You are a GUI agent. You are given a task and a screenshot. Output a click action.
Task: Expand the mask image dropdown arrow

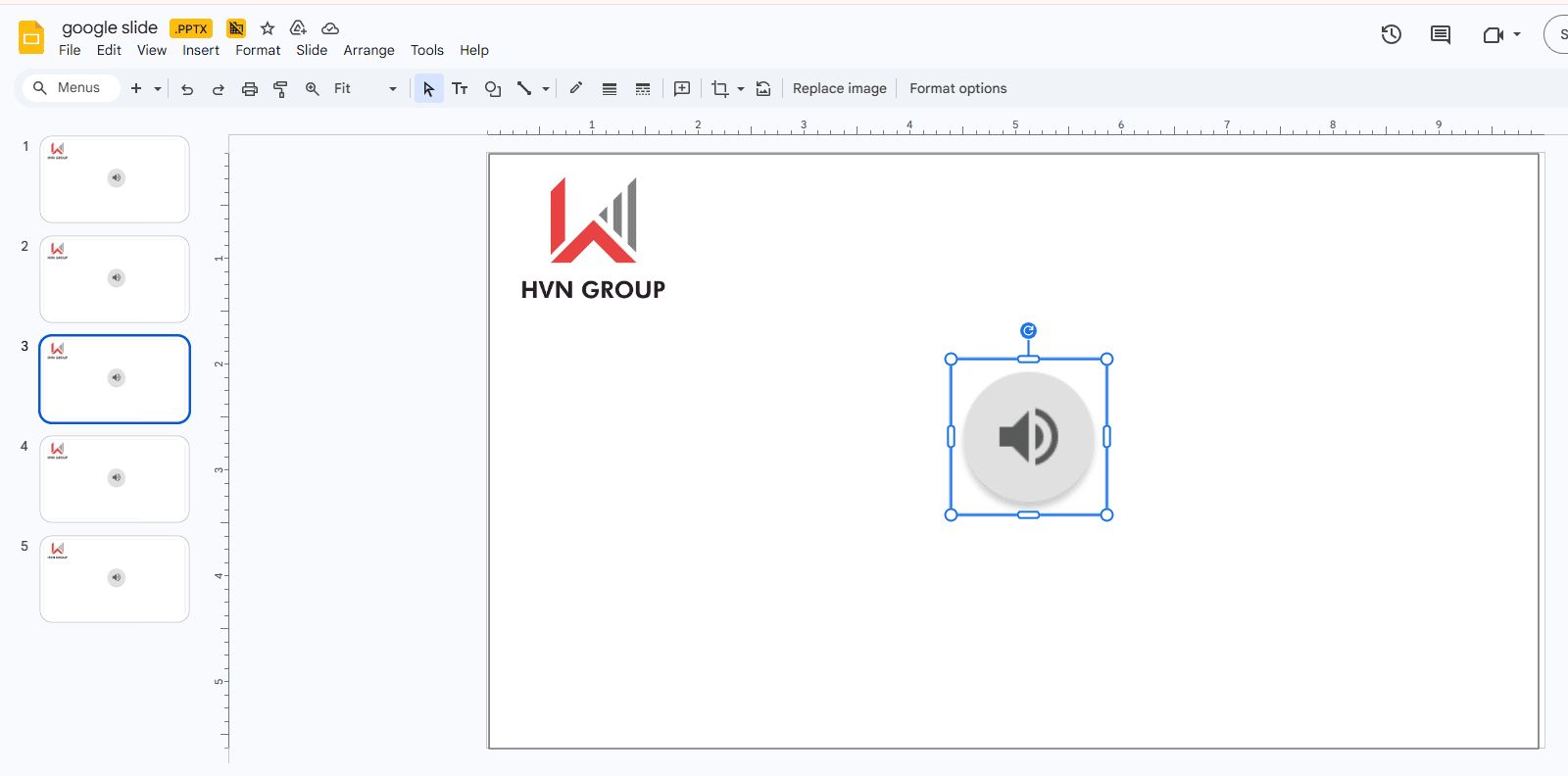pos(741,89)
